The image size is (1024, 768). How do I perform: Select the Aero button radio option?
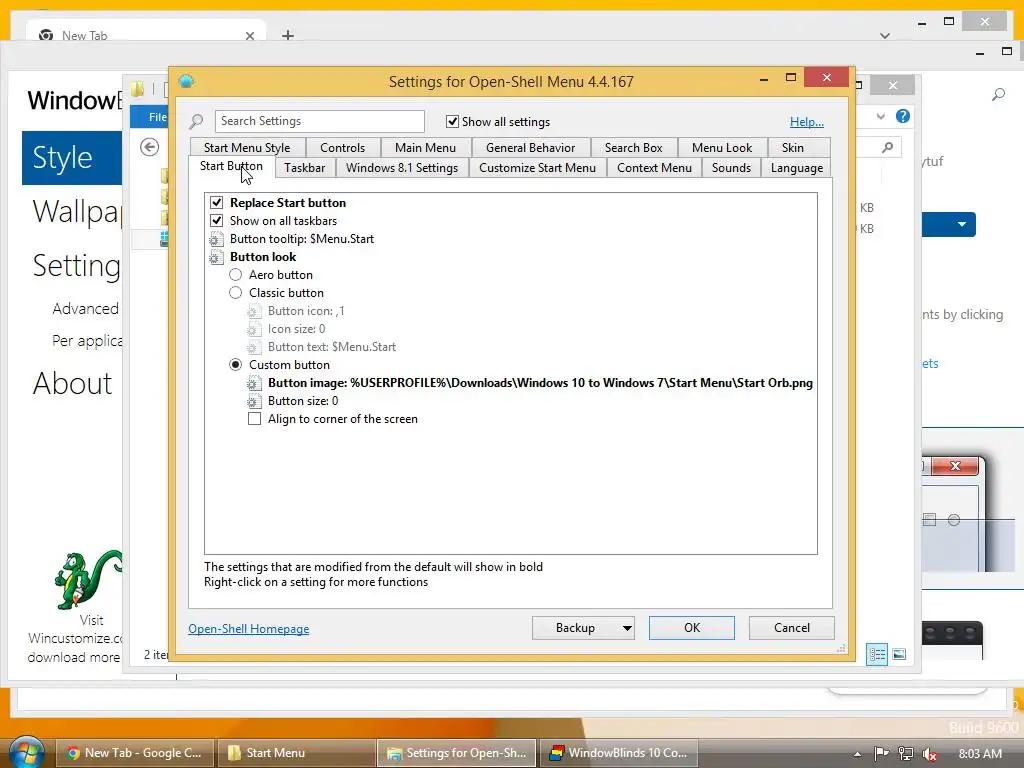[235, 275]
